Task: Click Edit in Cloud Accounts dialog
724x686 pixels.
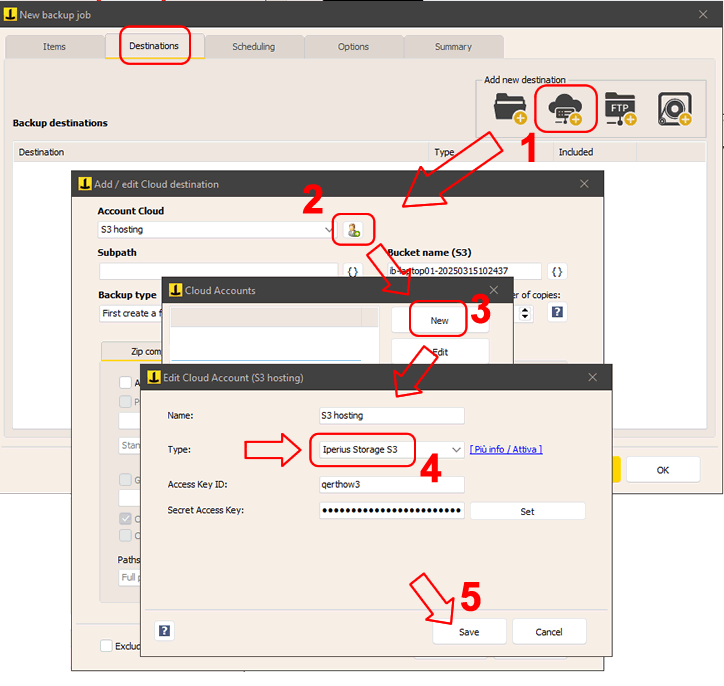Action: click(440, 352)
